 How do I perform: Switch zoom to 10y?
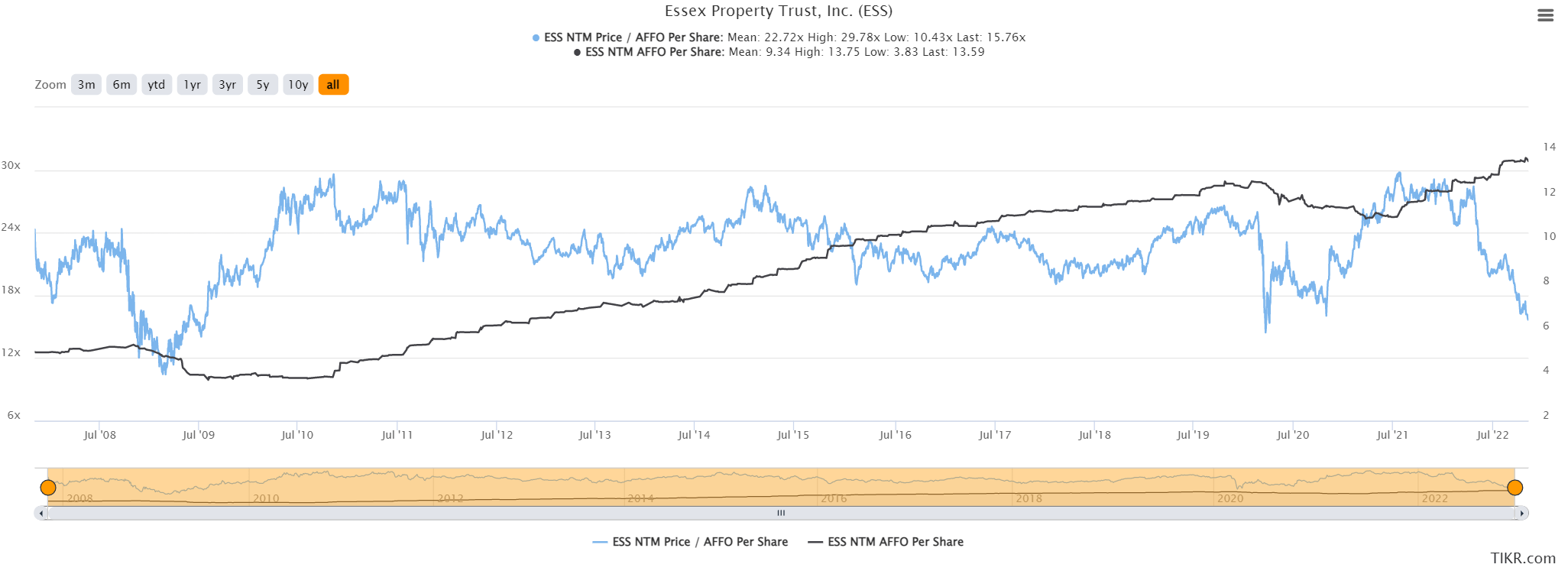pos(298,85)
